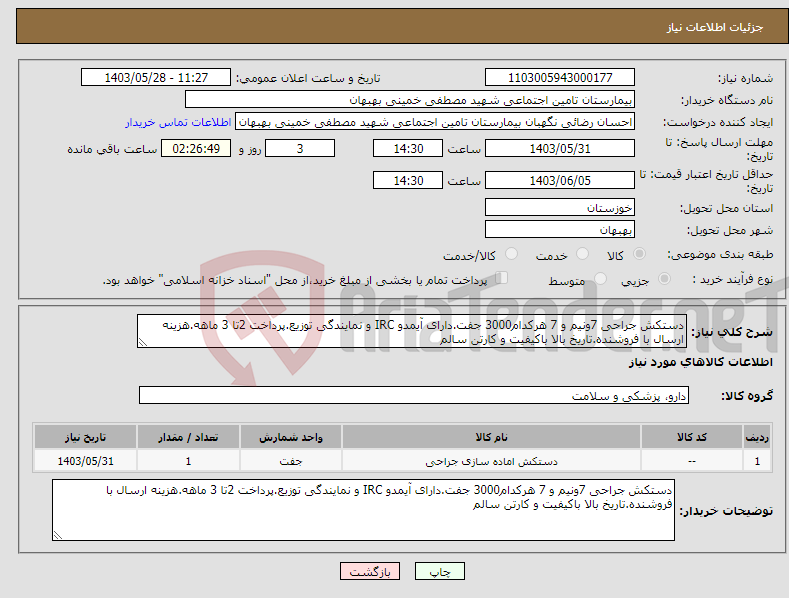789x598 pixels.
Task: Click the need date cell 1403/05/31 in table
Action: pyautogui.click(x=86, y=461)
